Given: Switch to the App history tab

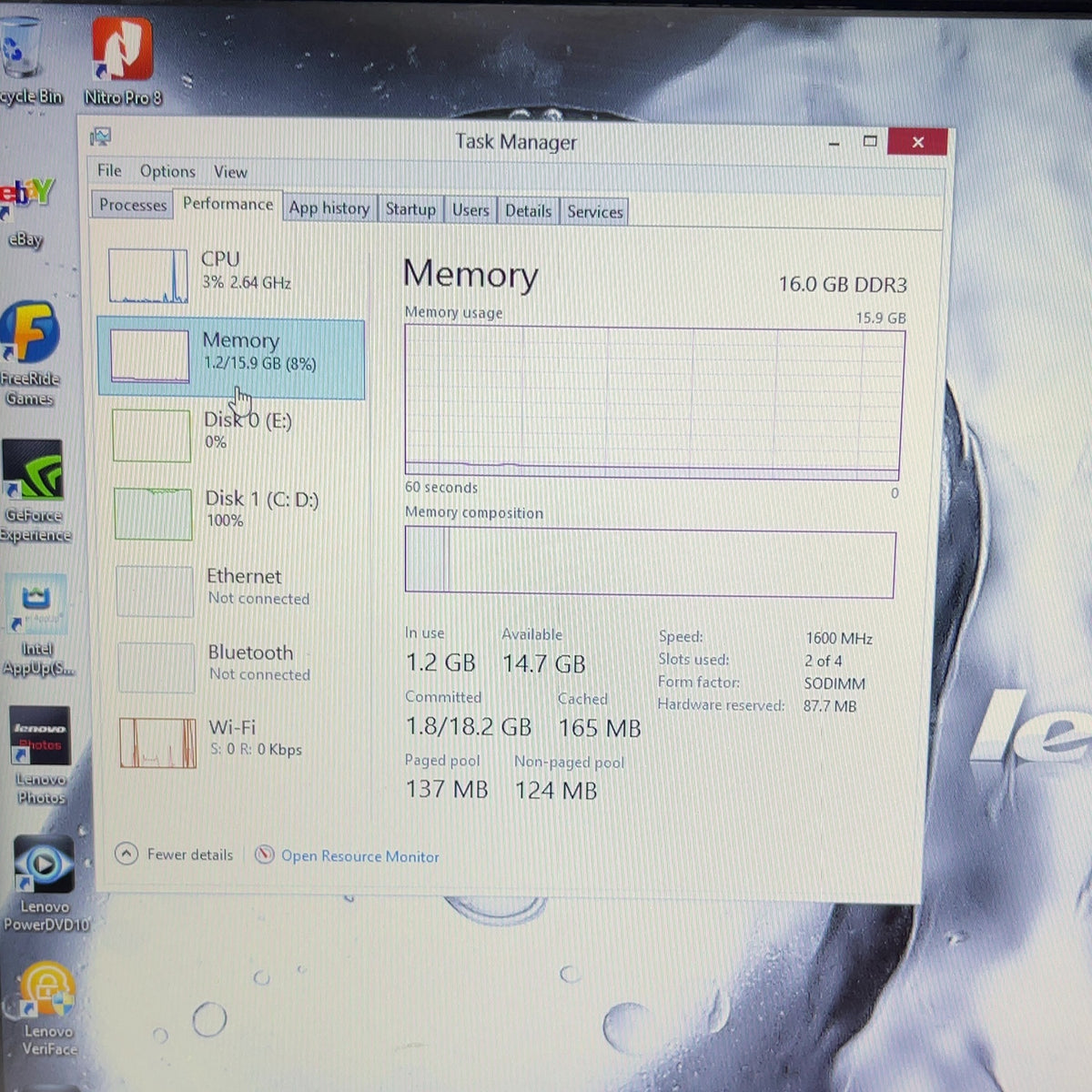Looking at the screenshot, I should pyautogui.click(x=329, y=208).
